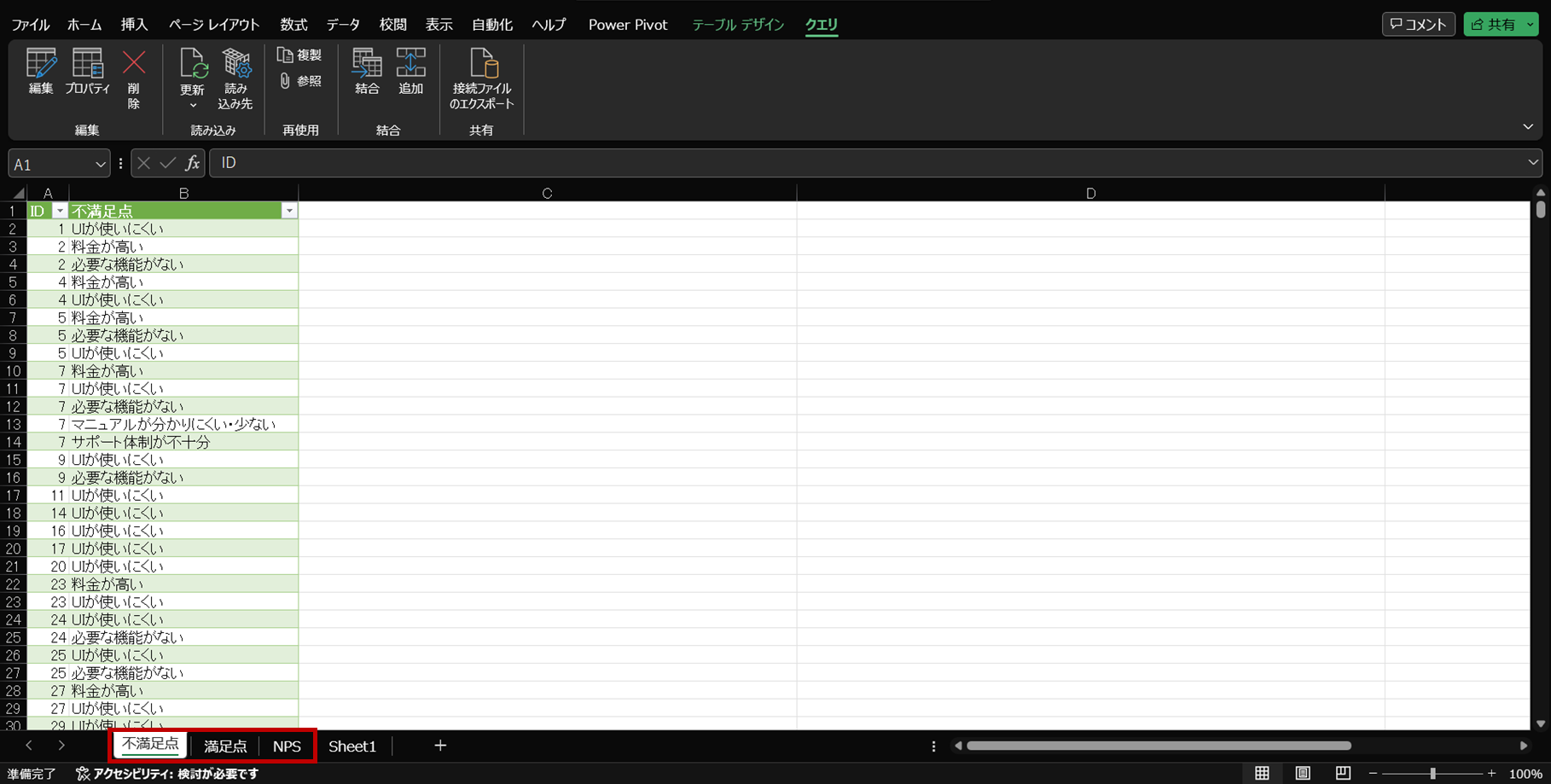Open the 共有 (Share) dropdown arrow
This screenshot has height=784, width=1551.
click(1531, 25)
